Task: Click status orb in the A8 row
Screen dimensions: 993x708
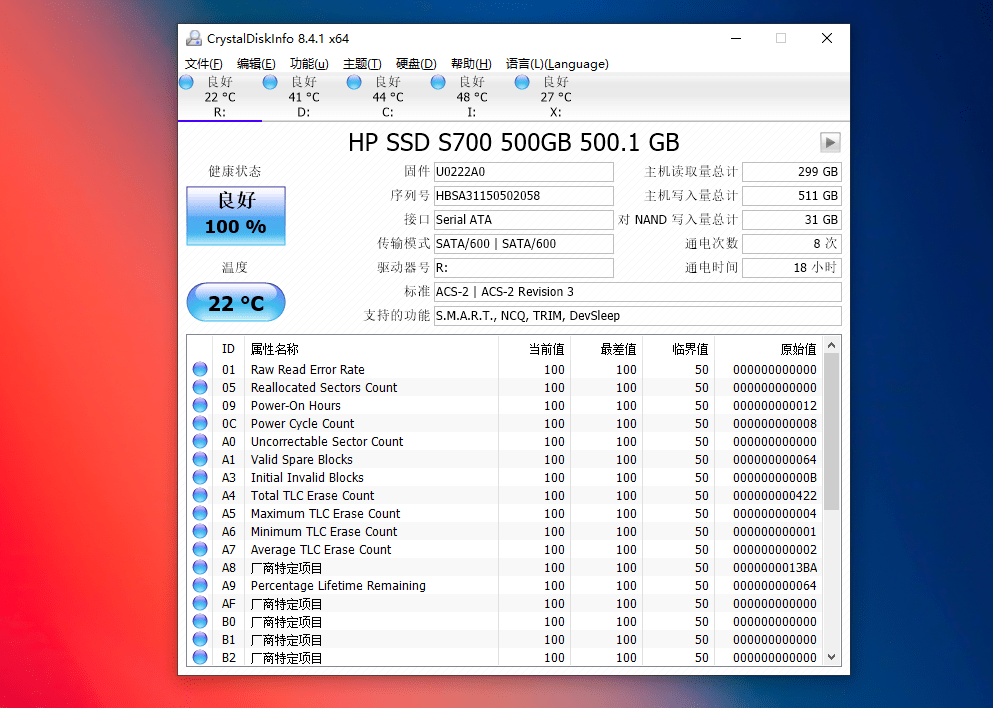Action: [x=200, y=567]
